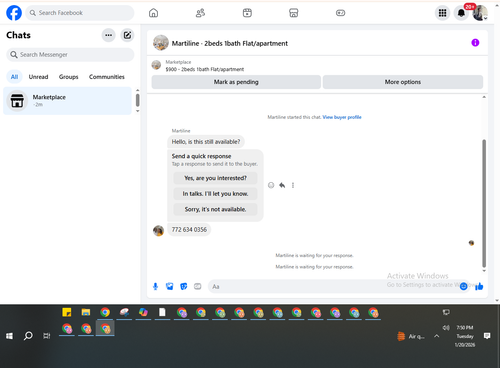The height and width of the screenshot is (368, 500).
Task: Open message more options vertical dots
Action: coord(293,185)
